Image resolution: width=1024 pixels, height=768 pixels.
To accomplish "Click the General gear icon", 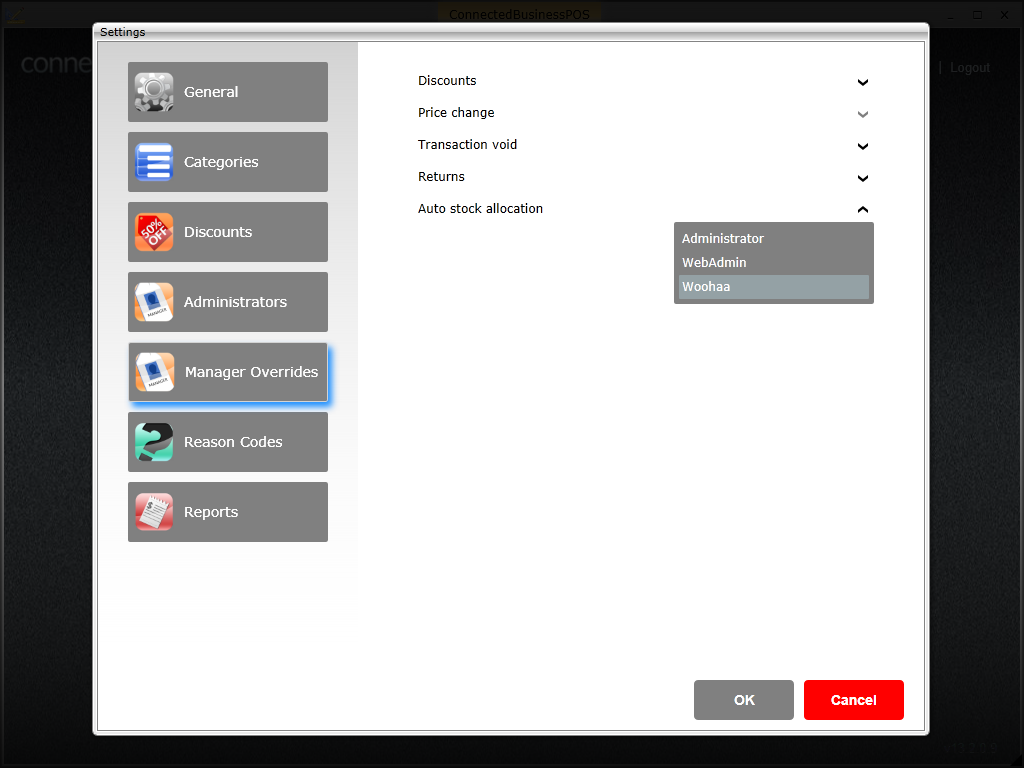I will click(153, 92).
